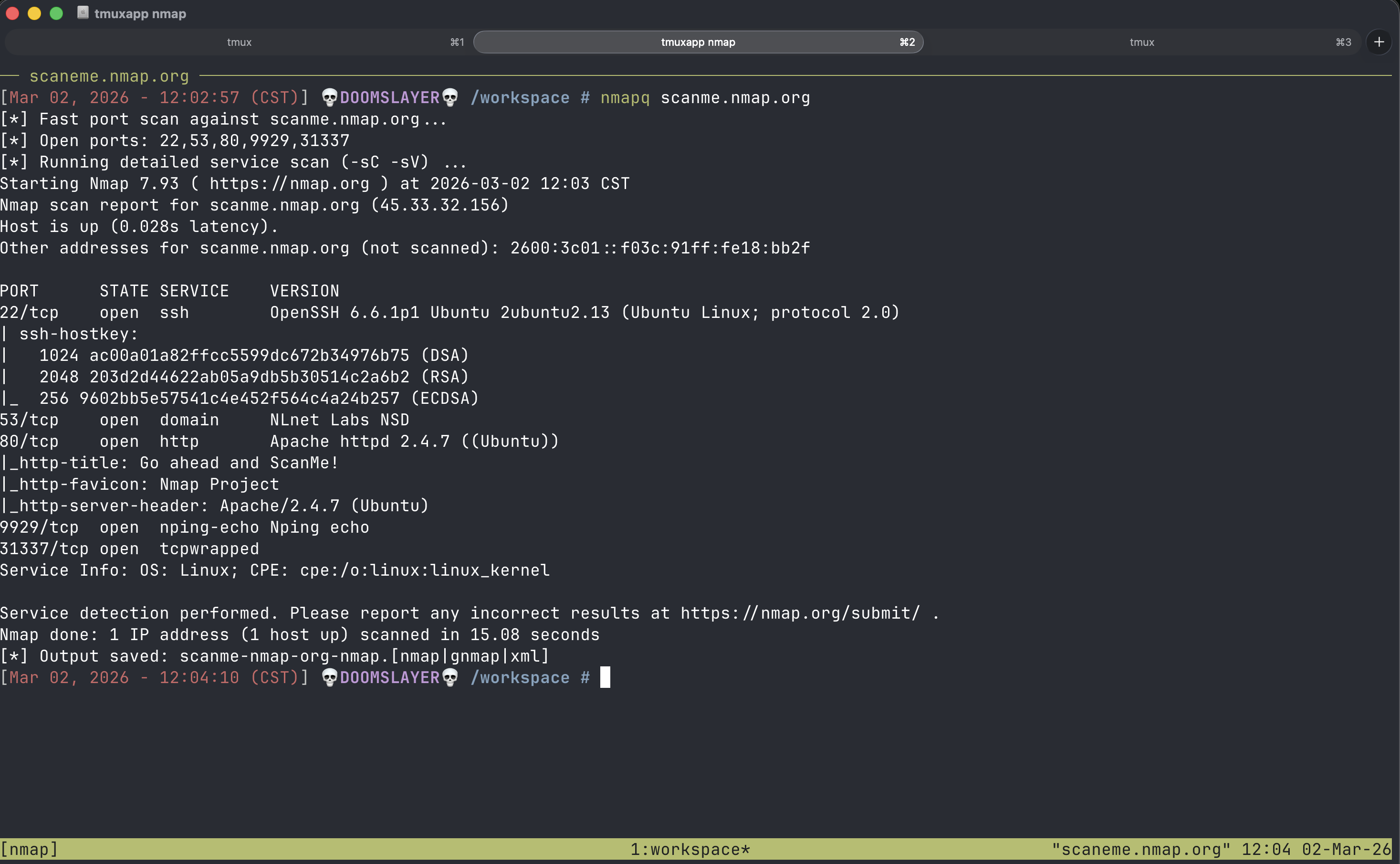Click the ⌘2 badge on the active tab

(907, 42)
